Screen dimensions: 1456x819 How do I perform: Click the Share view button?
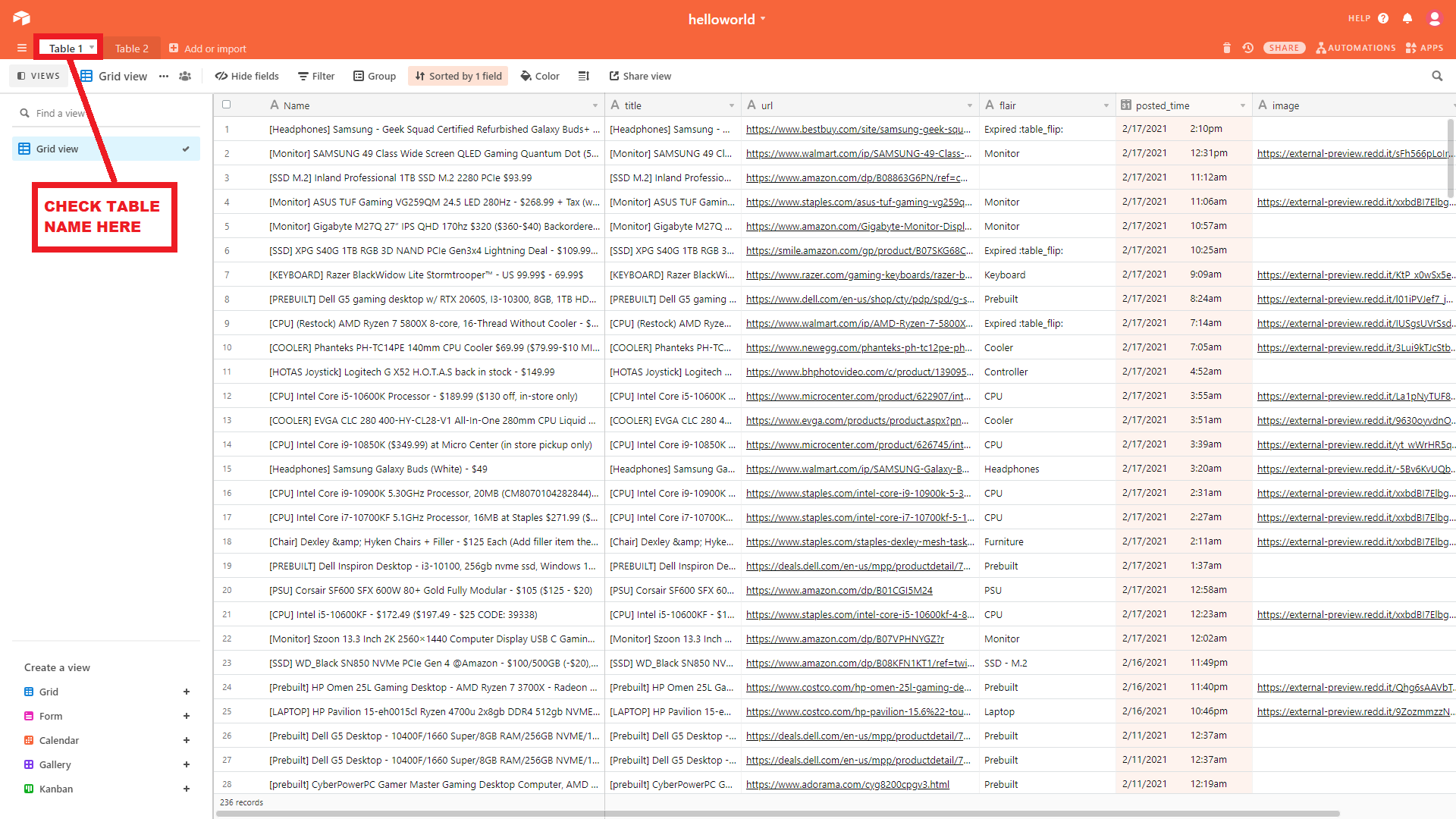(x=640, y=76)
